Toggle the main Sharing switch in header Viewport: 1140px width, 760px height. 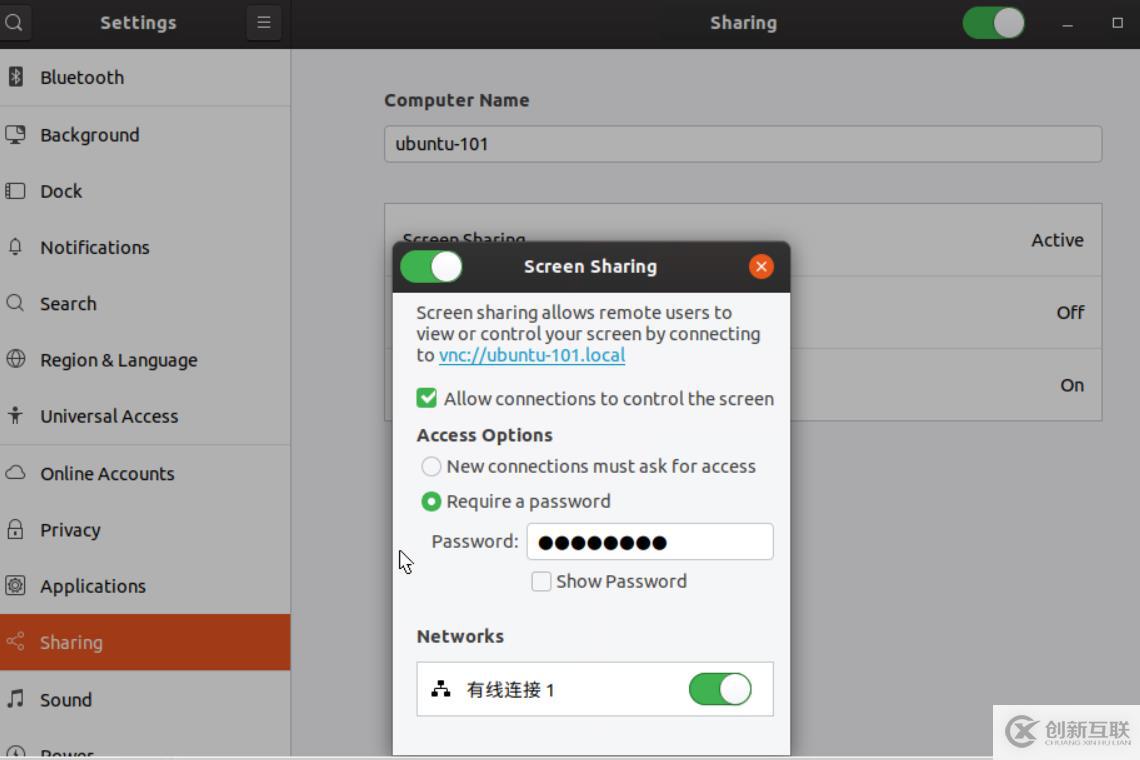point(993,23)
